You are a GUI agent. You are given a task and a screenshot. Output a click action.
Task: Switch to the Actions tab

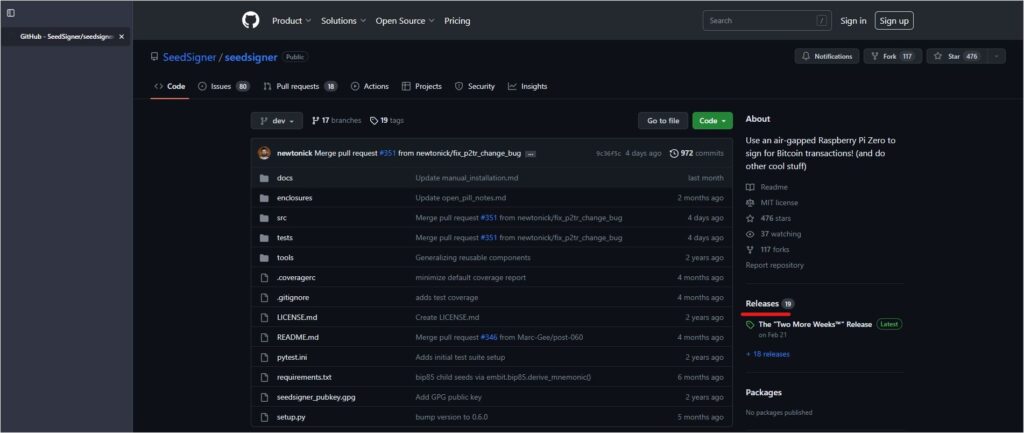370,86
